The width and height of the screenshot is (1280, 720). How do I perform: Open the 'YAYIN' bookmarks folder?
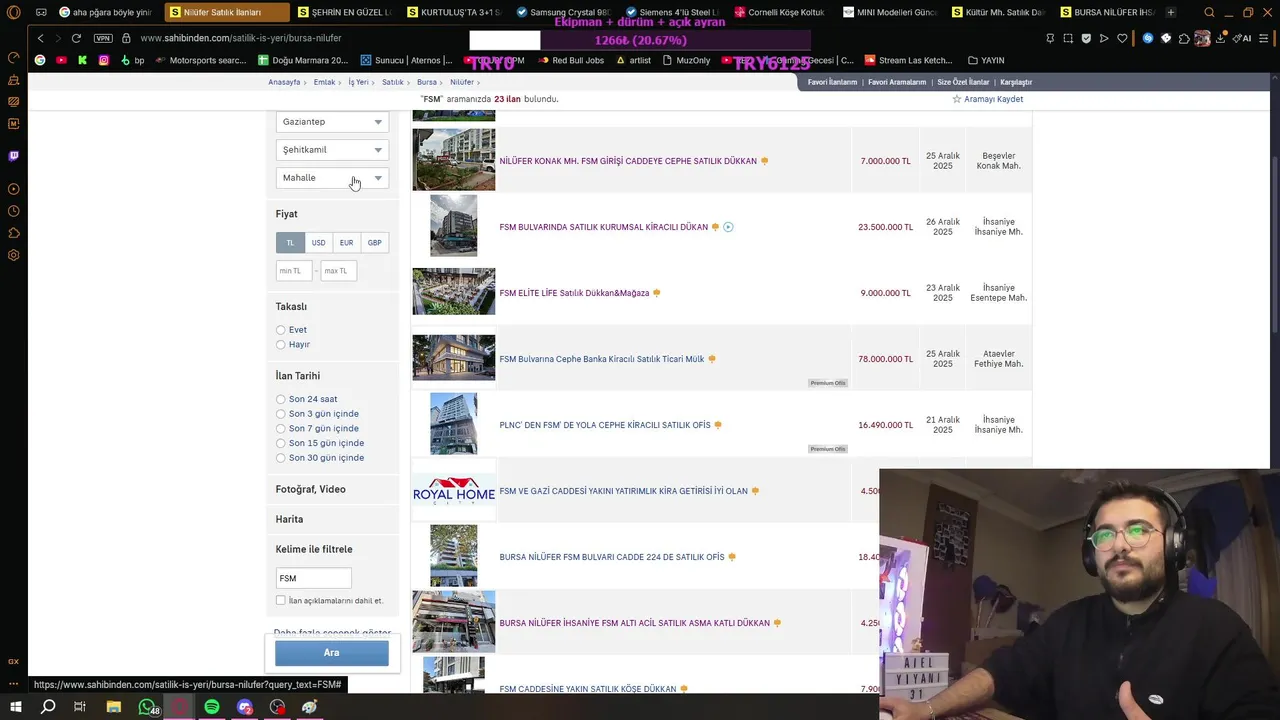986,60
